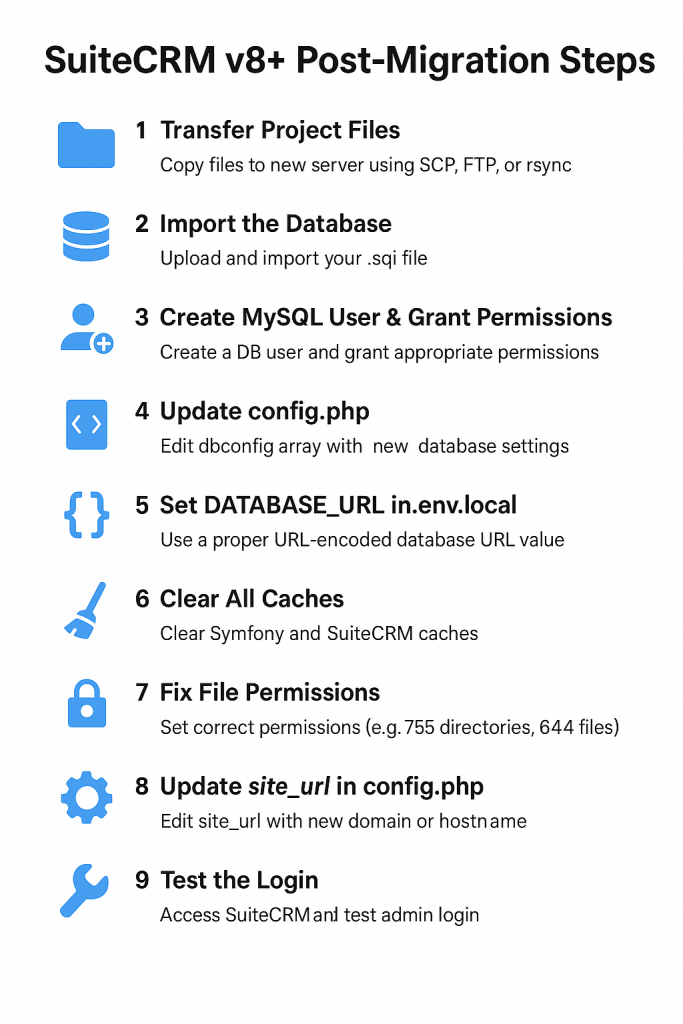Click 'Set DATABASE_URL in.env.local' heading
Image resolution: width=683 pixels, height=1024 pixels.
338,505
